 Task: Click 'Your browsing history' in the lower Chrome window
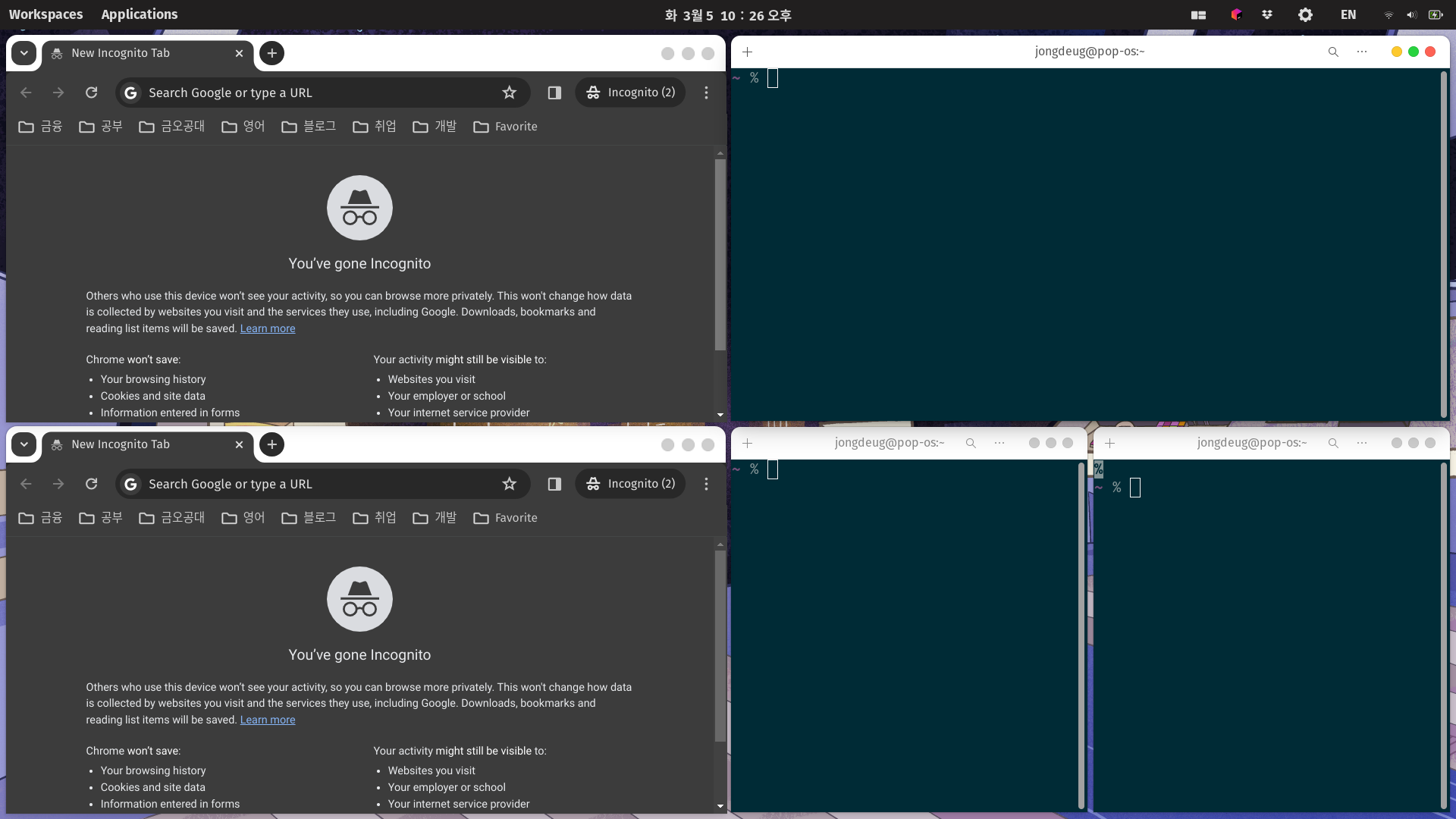point(153,770)
